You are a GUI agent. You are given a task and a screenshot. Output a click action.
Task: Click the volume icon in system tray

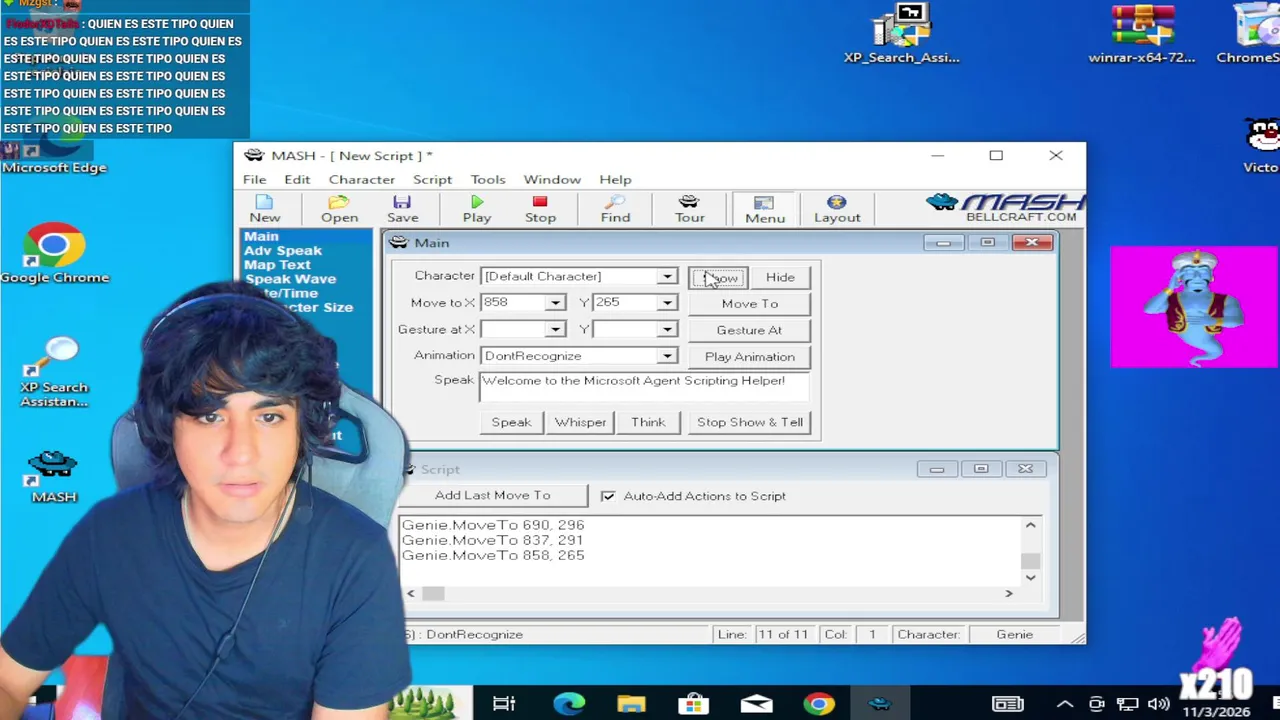1158,704
